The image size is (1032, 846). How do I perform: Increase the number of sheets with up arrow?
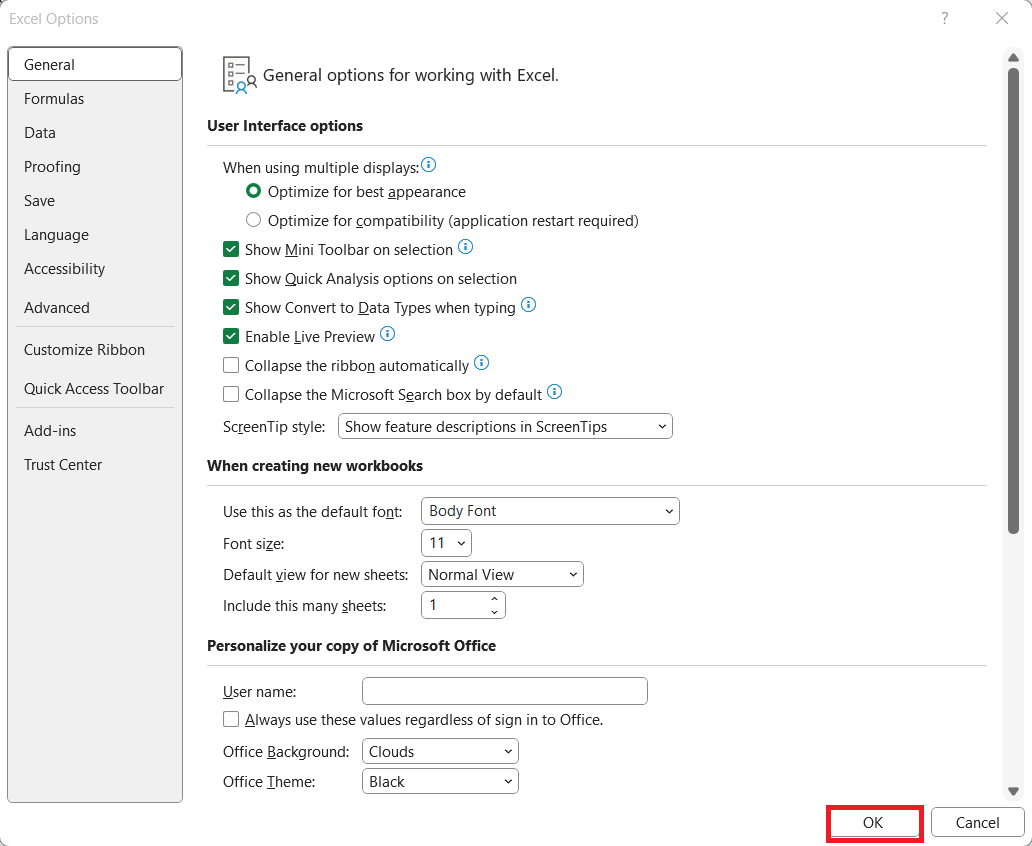(494, 598)
